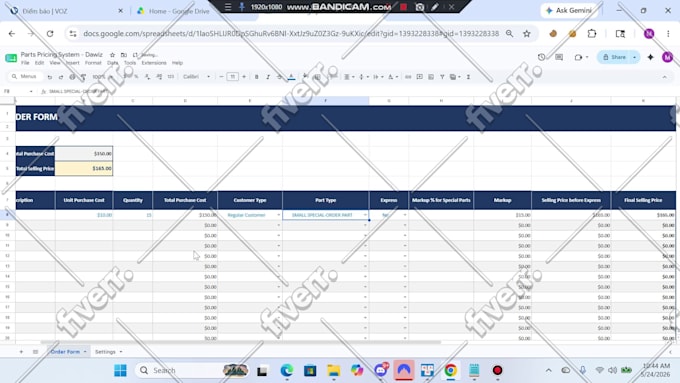This screenshot has height=383, width=680.
Task: Click the Share button
Action: [x=614, y=57]
